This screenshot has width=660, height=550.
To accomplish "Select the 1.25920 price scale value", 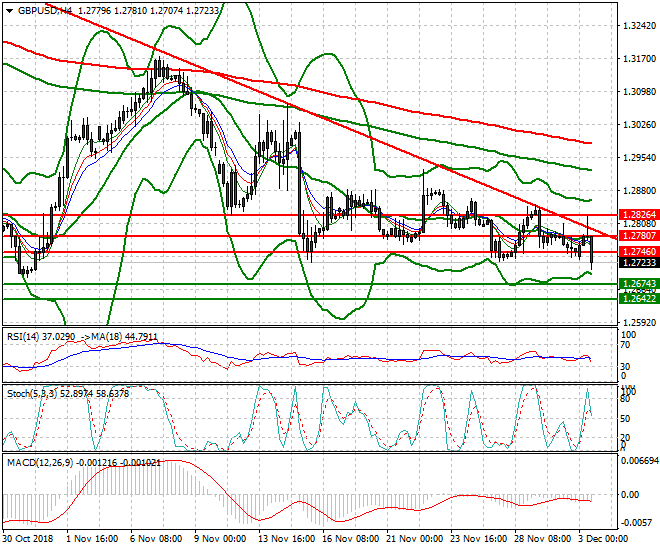I will click(639, 323).
